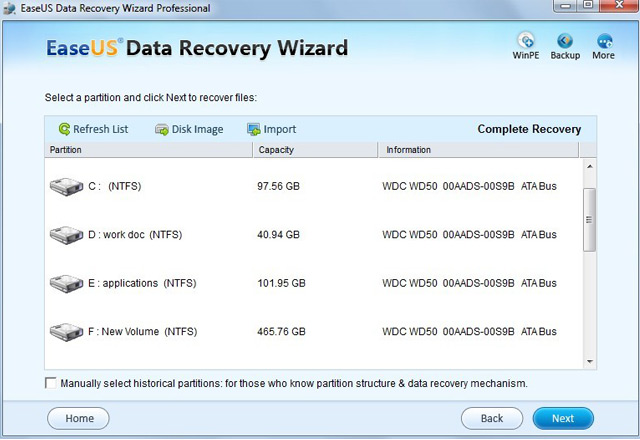
Task: Sort by the Information column header
Action: point(478,150)
